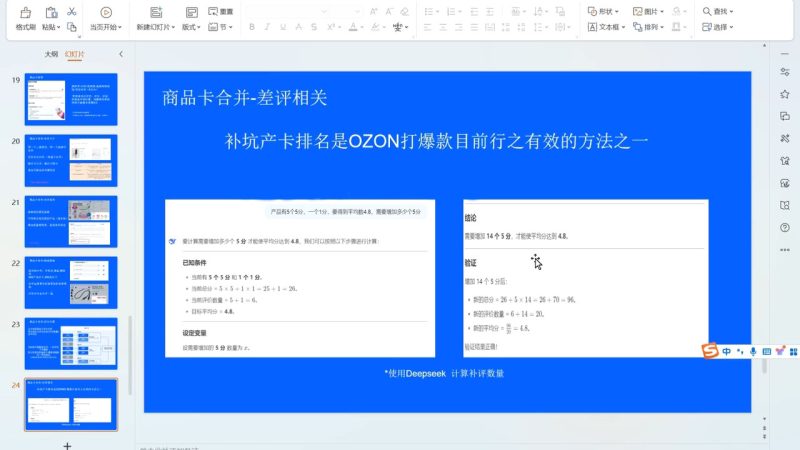Select slide 21 thumbnail
This screenshot has height=450, width=800.
[x=71, y=221]
